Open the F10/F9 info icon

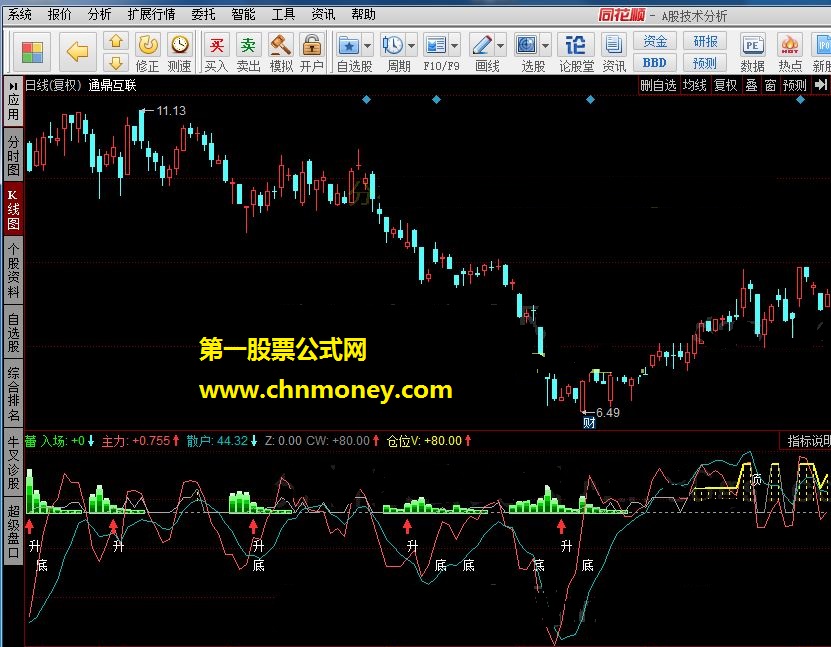(x=436, y=46)
